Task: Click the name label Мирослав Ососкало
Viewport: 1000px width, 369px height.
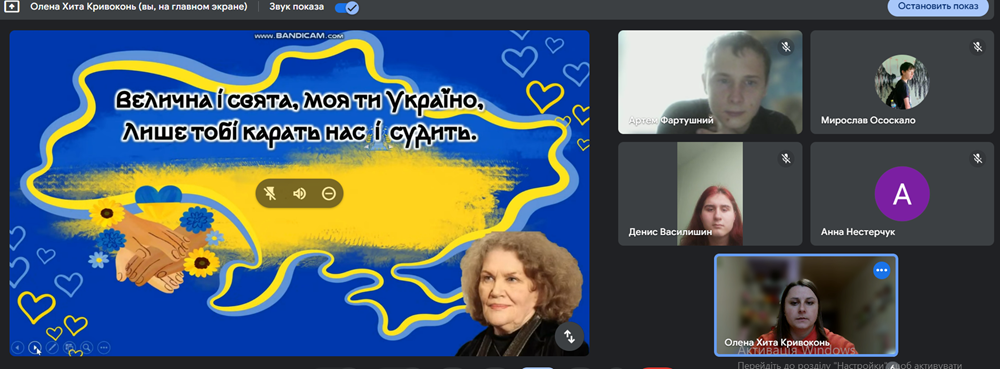Action: click(x=868, y=120)
